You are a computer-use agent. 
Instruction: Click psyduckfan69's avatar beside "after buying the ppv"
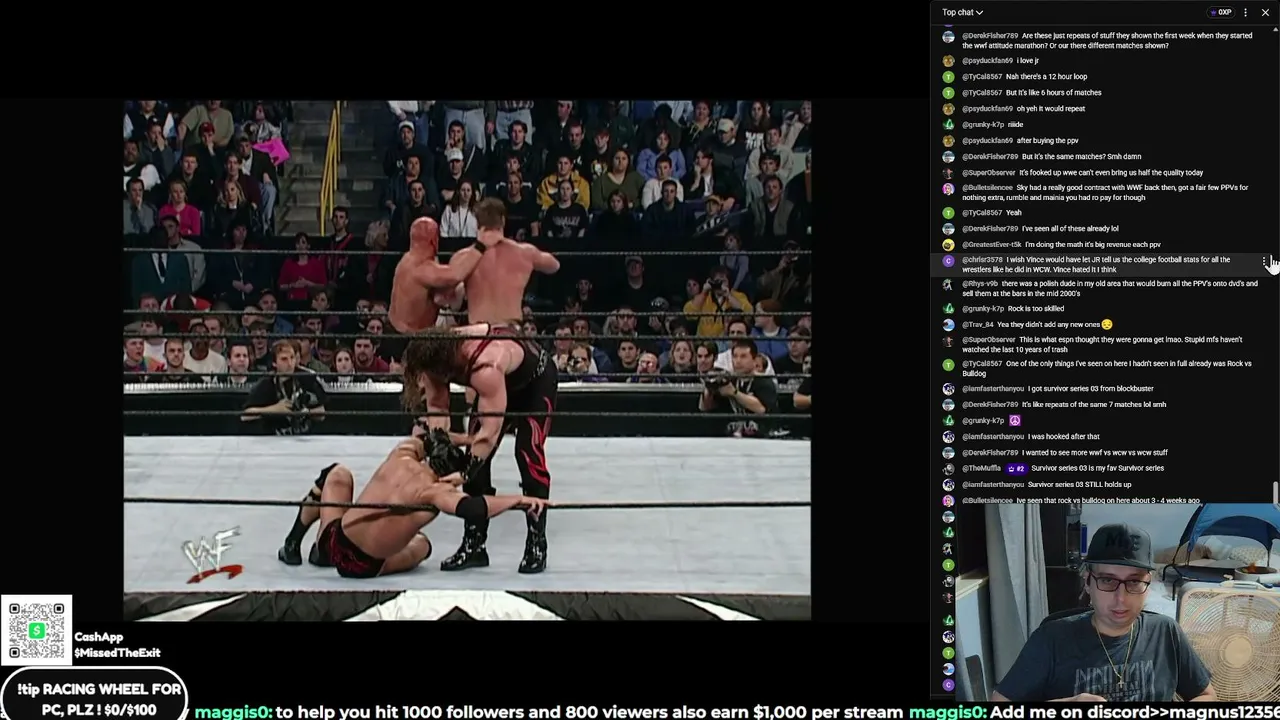(x=948, y=141)
